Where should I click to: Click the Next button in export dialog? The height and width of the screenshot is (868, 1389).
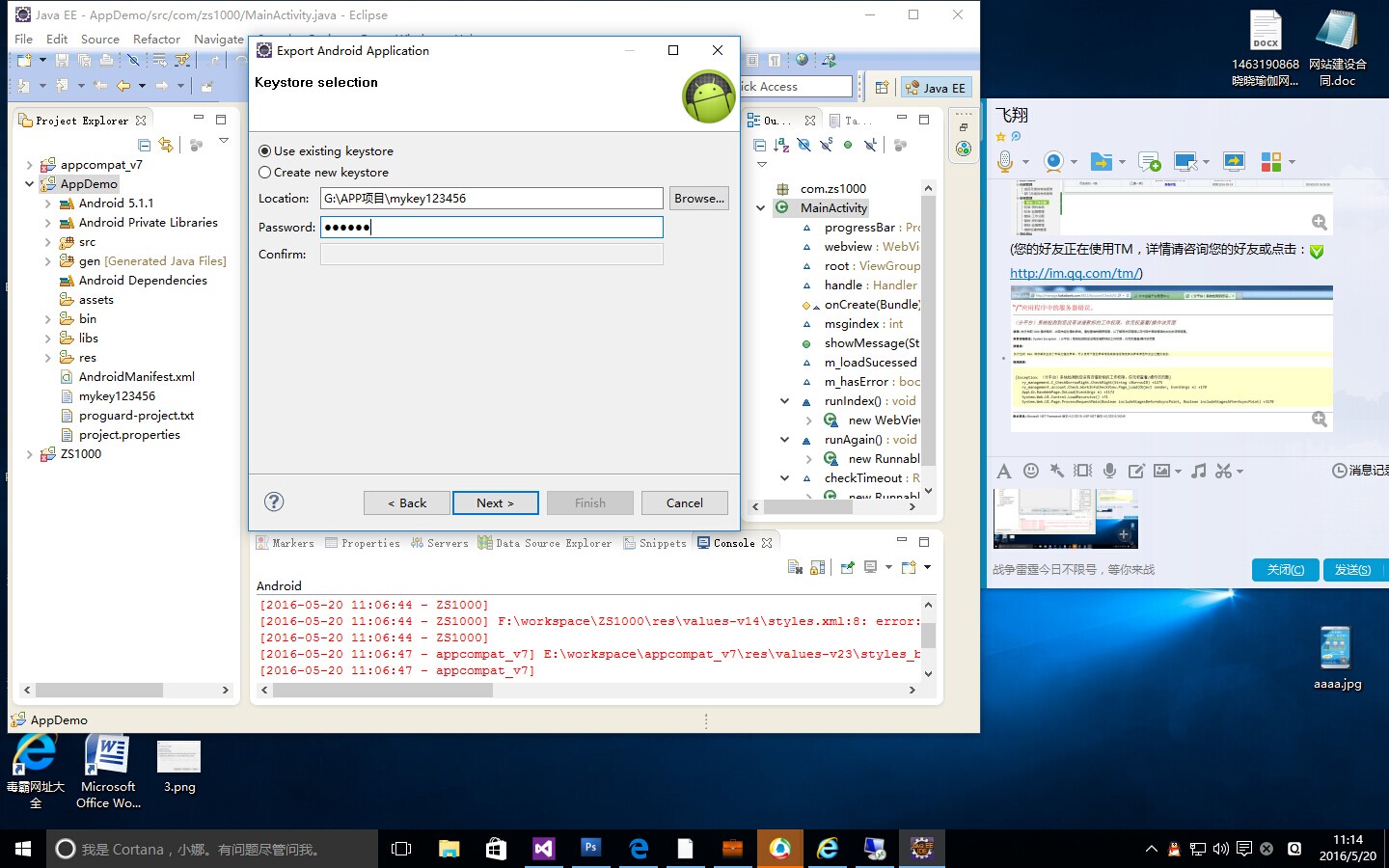(496, 503)
